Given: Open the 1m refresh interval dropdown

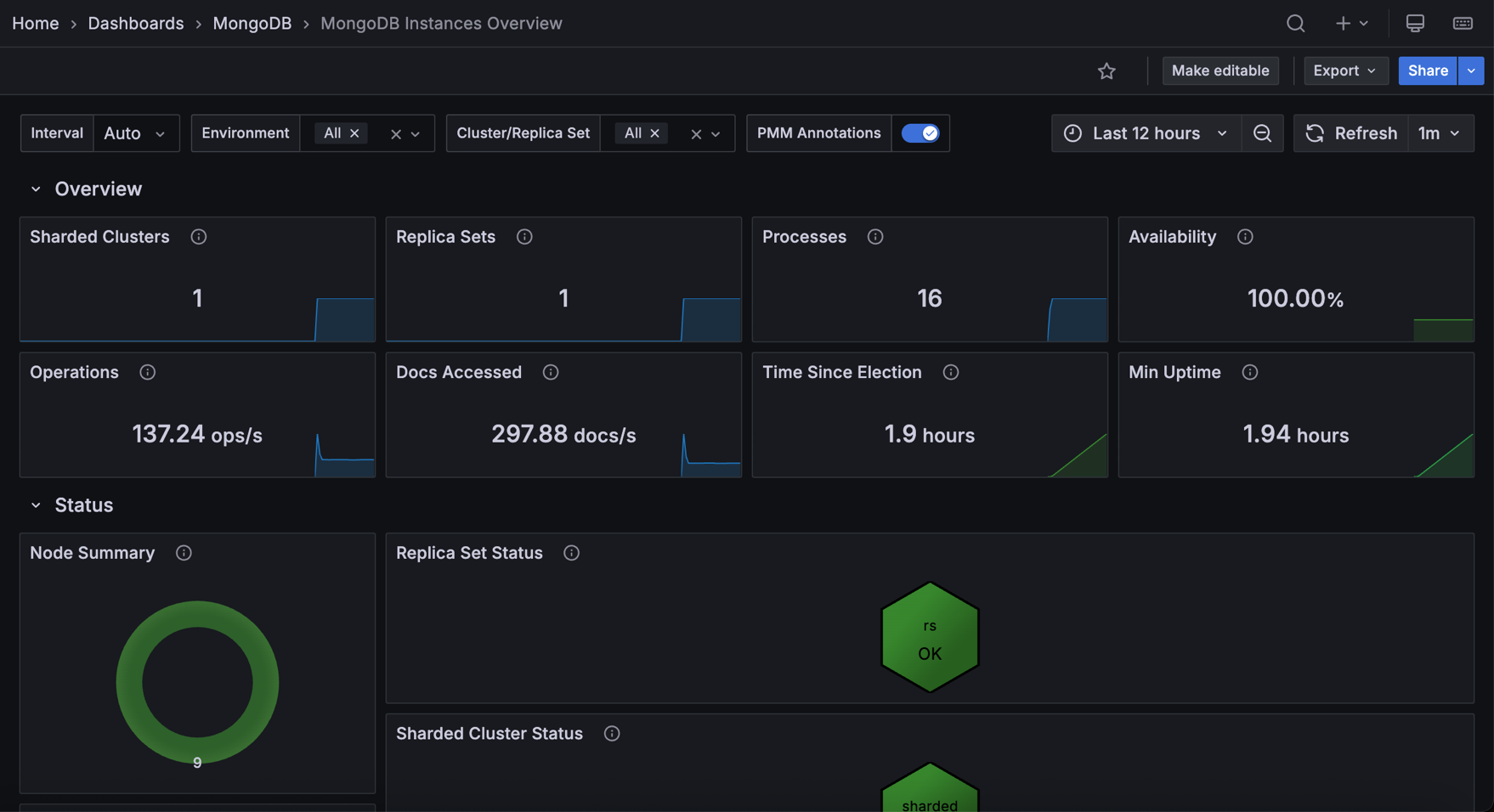Looking at the screenshot, I should pyautogui.click(x=1440, y=133).
